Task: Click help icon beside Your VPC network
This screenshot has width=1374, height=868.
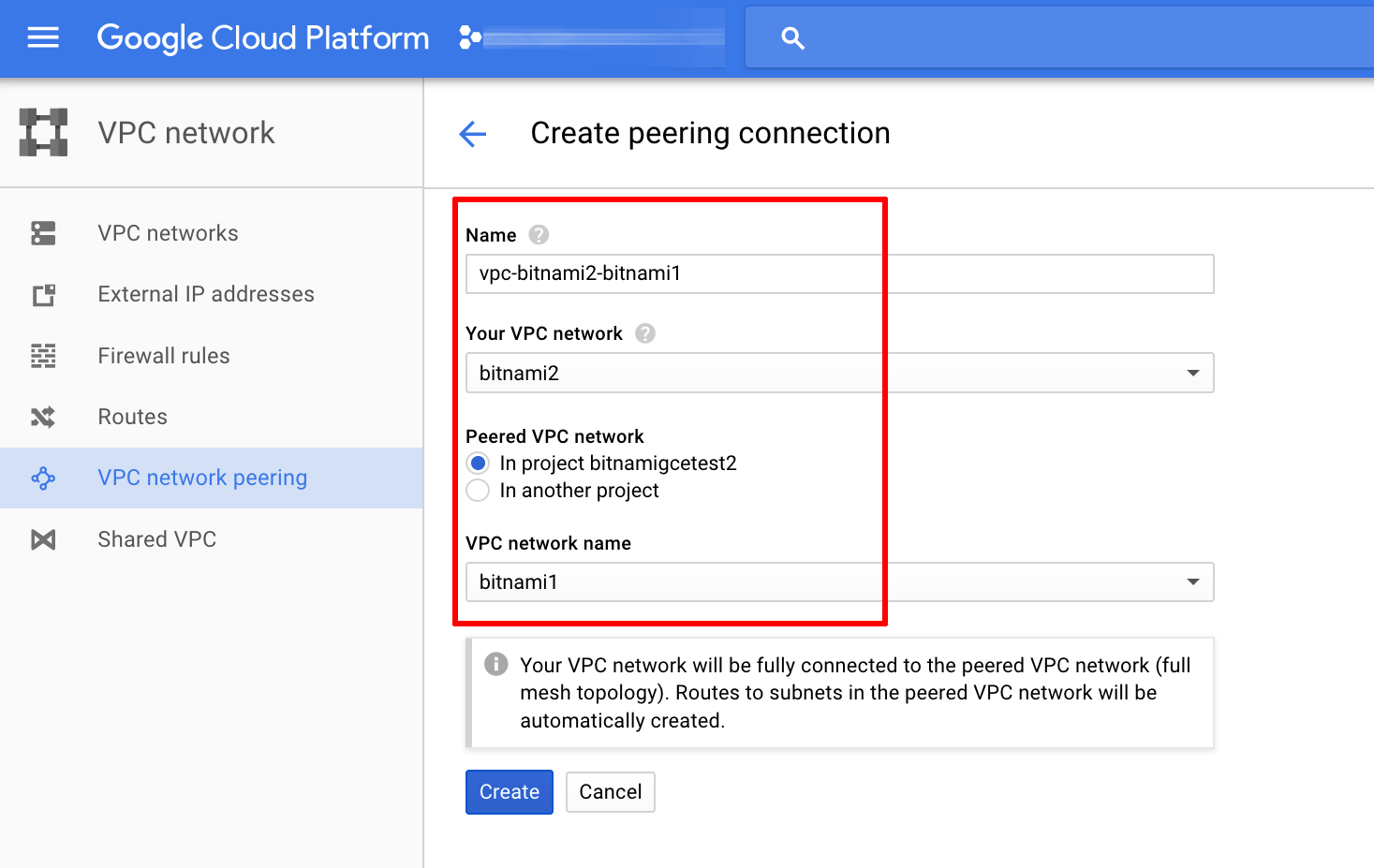Action: (645, 333)
